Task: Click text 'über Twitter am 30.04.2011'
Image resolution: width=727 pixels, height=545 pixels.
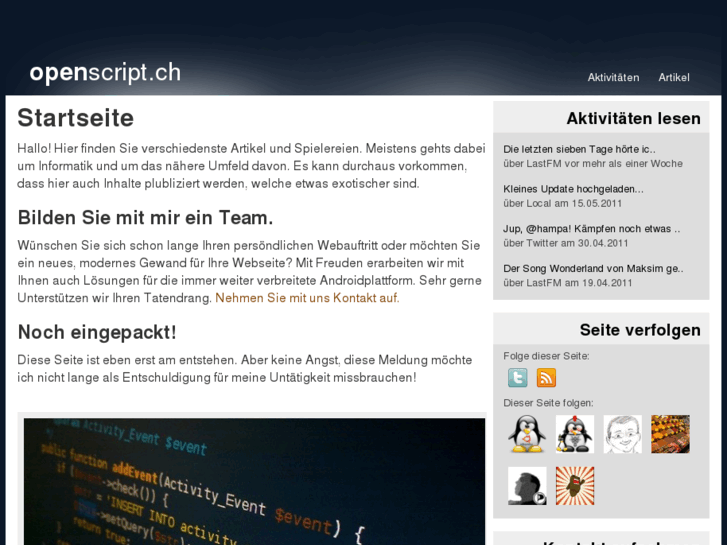Action: [566, 243]
